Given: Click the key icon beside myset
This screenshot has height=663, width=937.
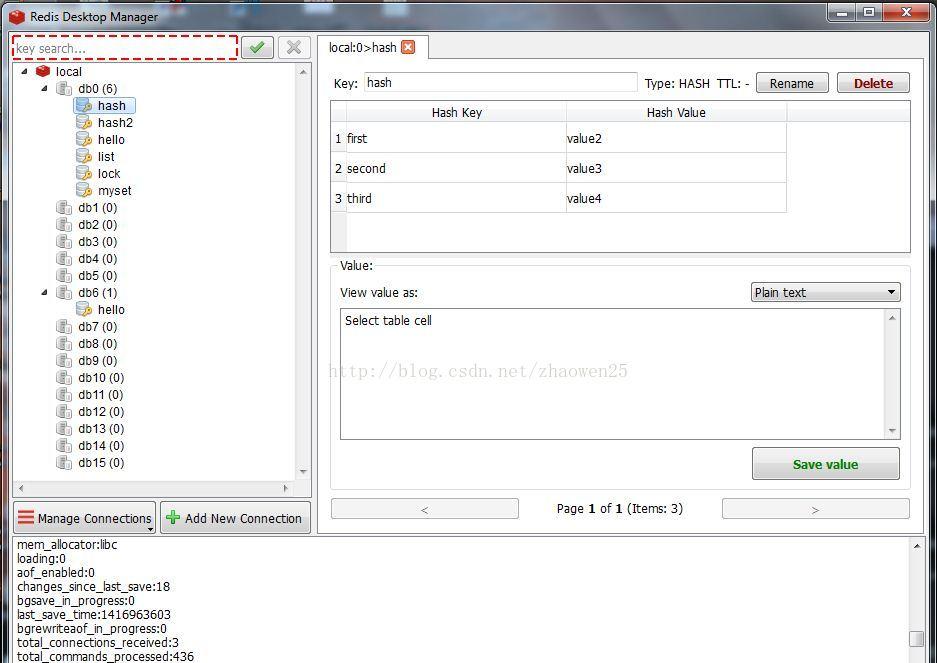Looking at the screenshot, I should coord(84,191).
